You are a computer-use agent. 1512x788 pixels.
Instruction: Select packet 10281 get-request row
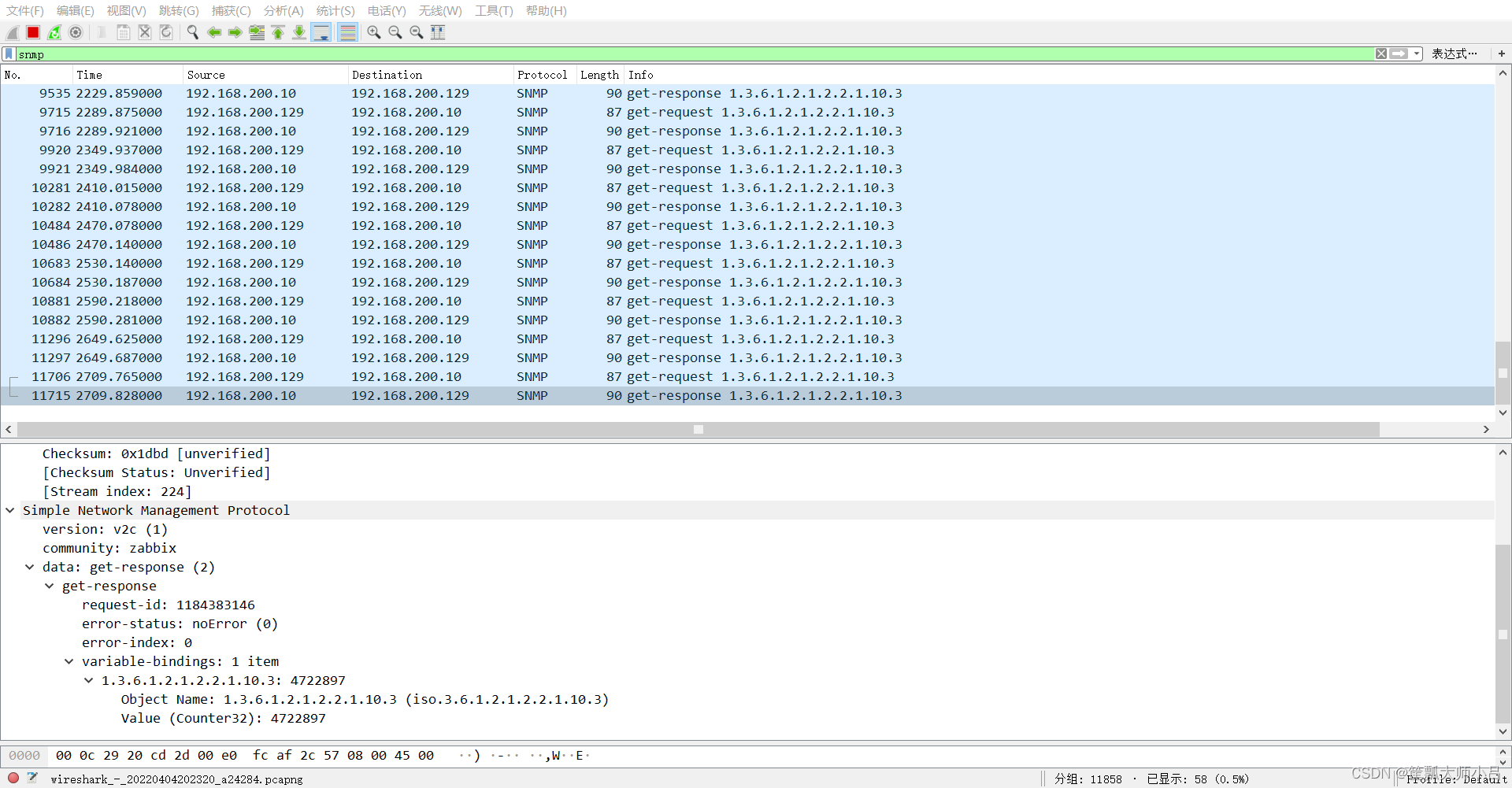coord(747,187)
